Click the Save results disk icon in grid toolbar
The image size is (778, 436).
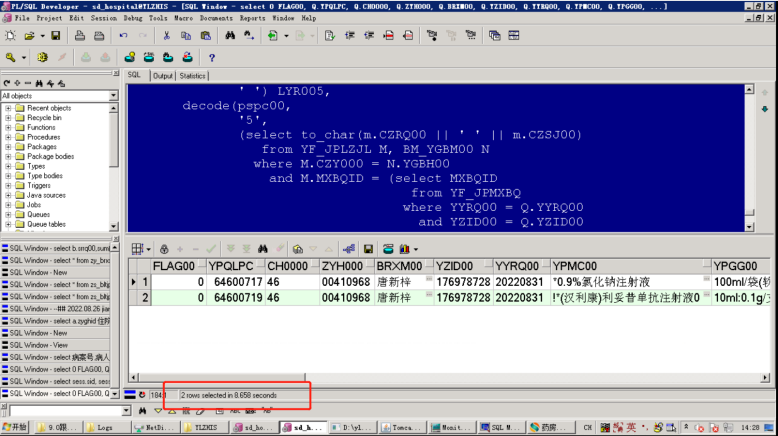click(x=368, y=249)
